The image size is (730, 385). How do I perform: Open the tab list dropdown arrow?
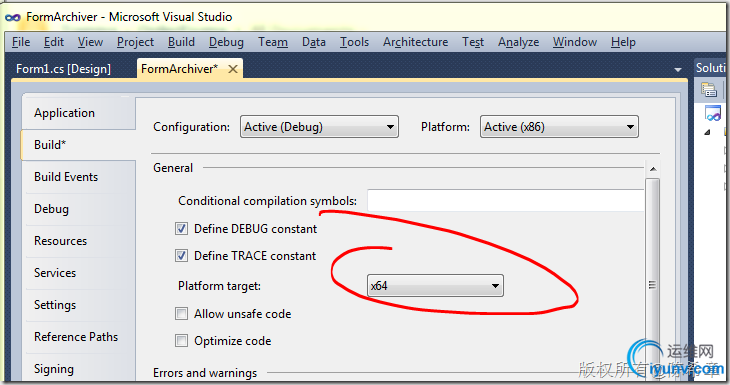click(677, 70)
